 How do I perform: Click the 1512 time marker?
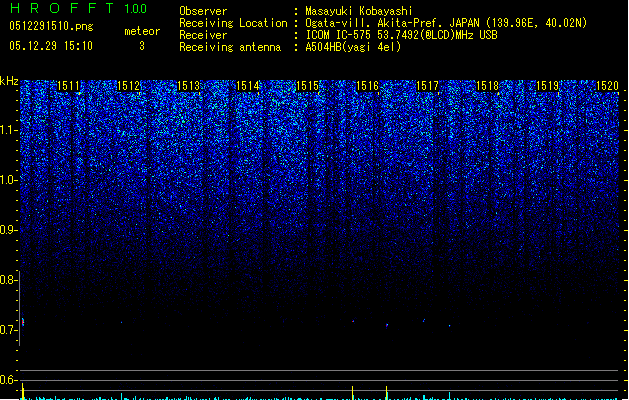point(128,86)
